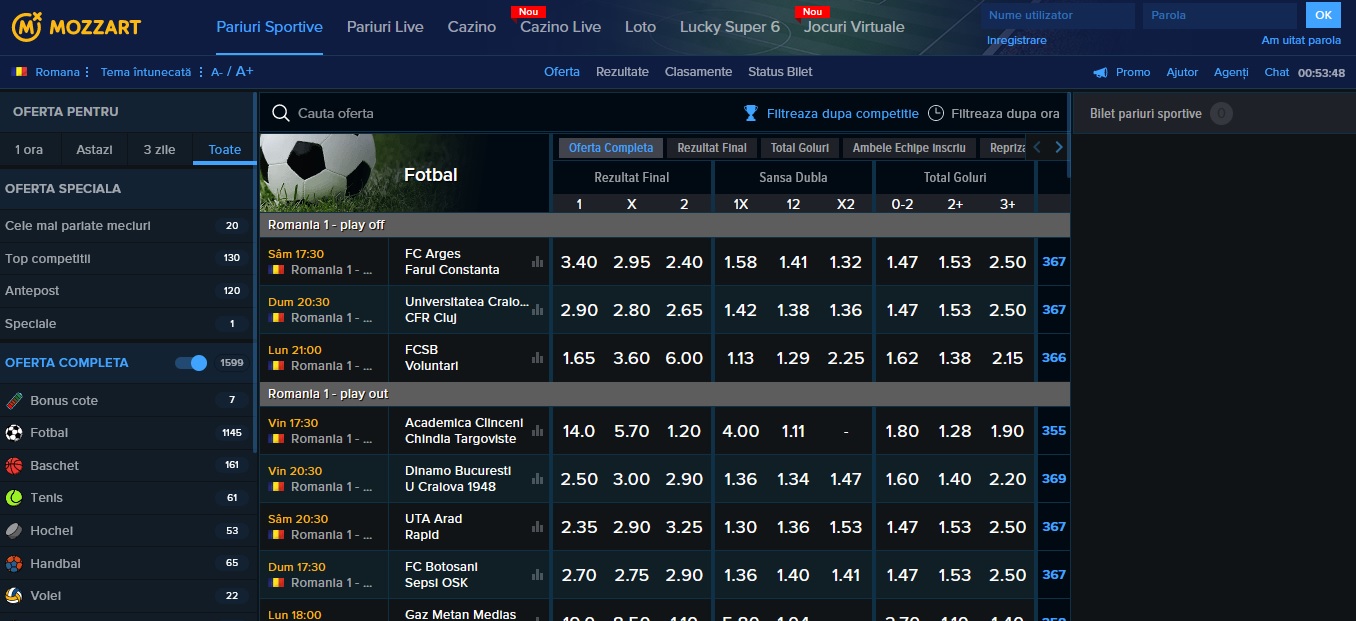
Task: Click the Nume utilizator field
Action: point(1058,15)
